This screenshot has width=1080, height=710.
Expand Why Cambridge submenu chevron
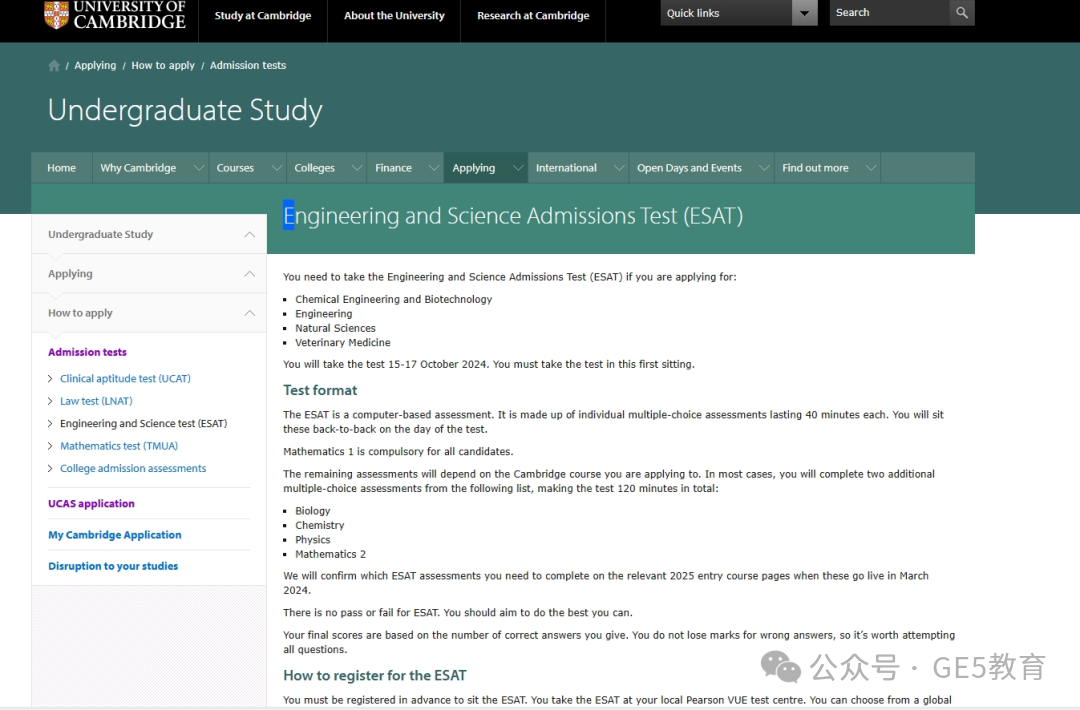[x=198, y=168]
